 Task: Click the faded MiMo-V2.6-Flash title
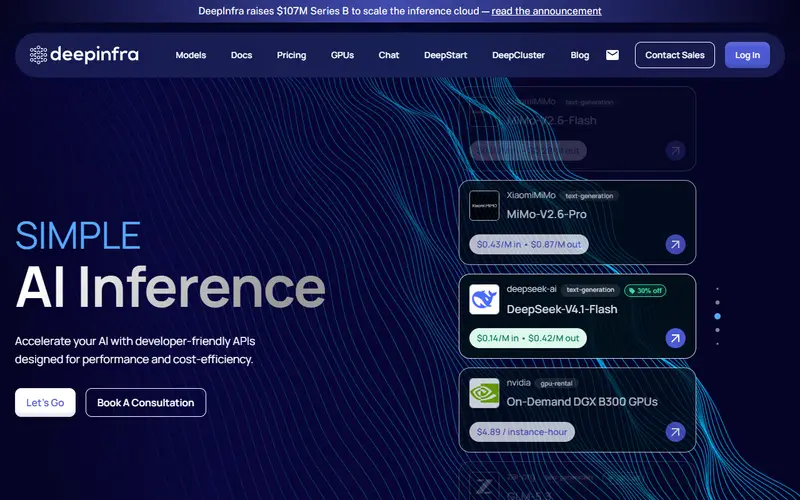tap(552, 120)
